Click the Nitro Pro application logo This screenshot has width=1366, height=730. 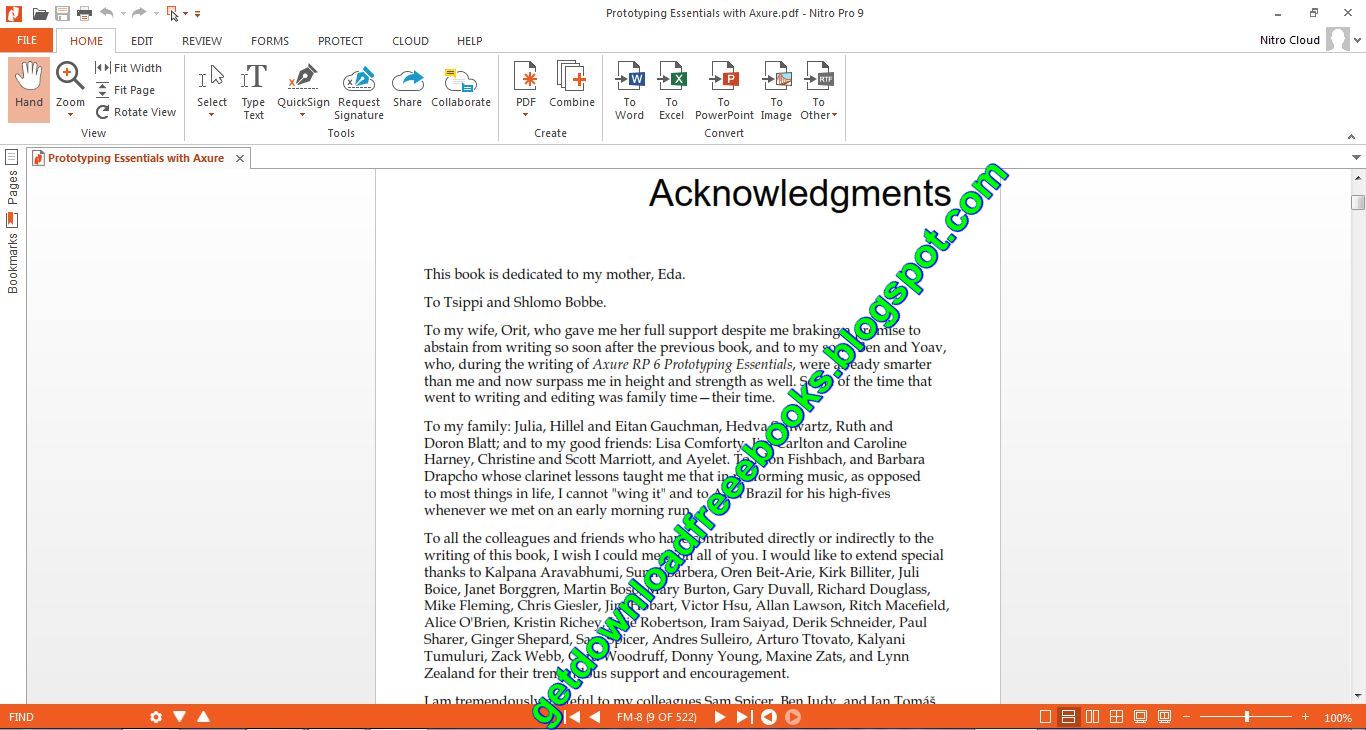(13, 13)
